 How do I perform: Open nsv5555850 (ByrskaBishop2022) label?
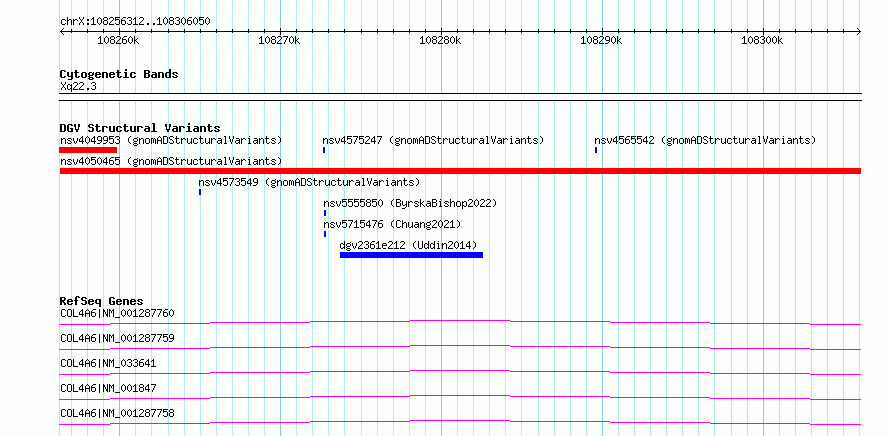[x=410, y=203]
